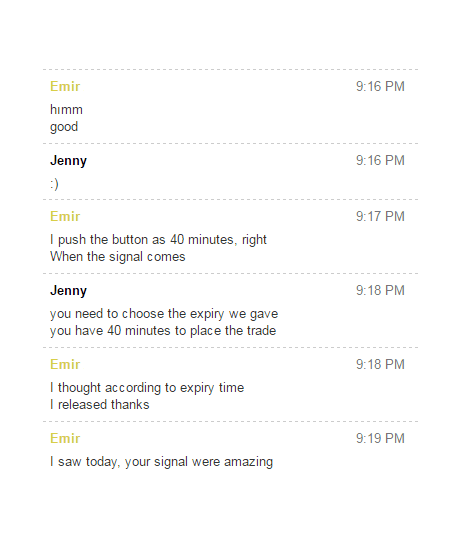Click the 9:18 PM timestamp beside Jenny
Screen dimensions: 455x558
pos(380,290)
